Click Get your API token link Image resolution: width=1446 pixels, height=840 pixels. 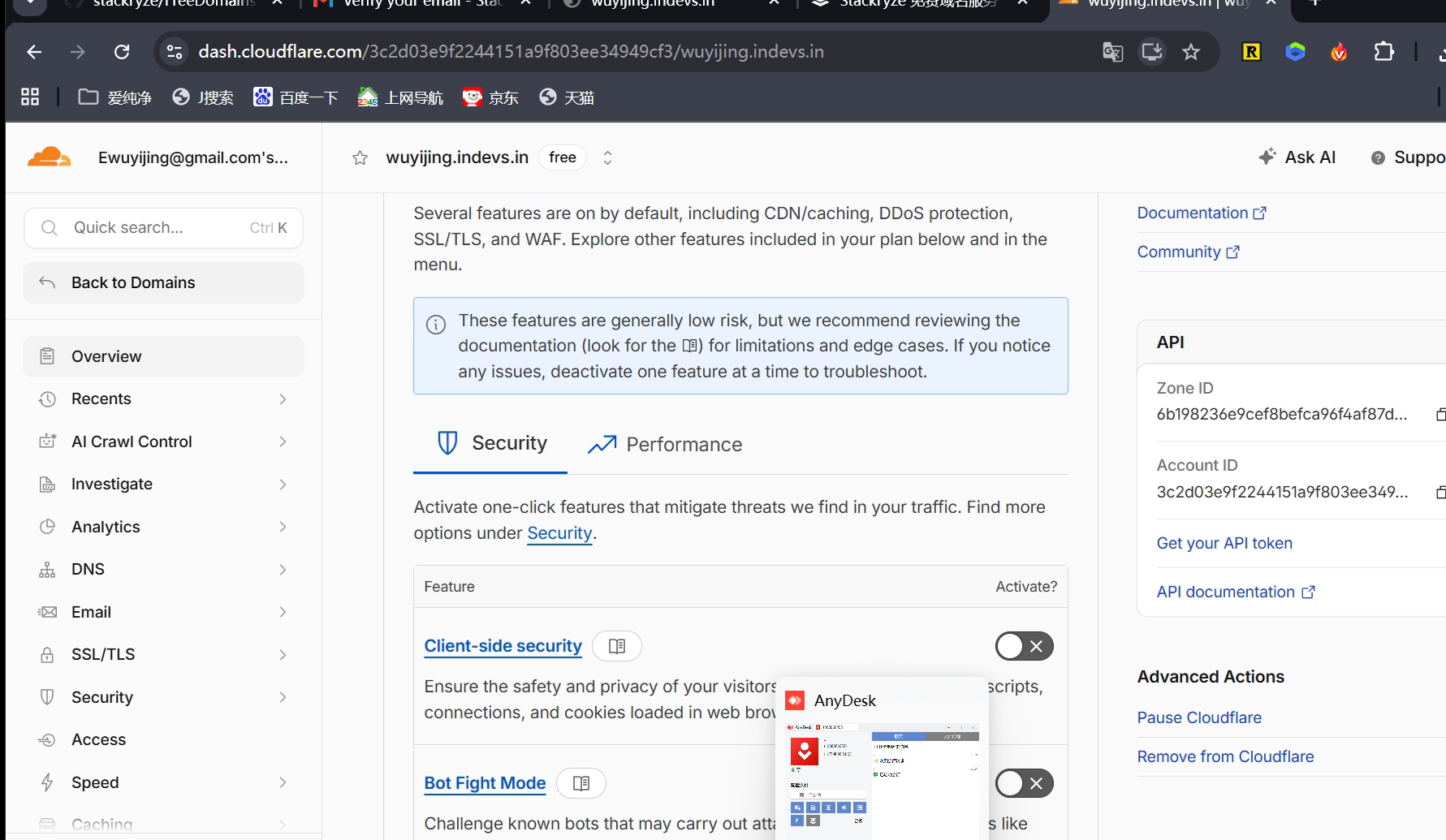[x=1224, y=543]
